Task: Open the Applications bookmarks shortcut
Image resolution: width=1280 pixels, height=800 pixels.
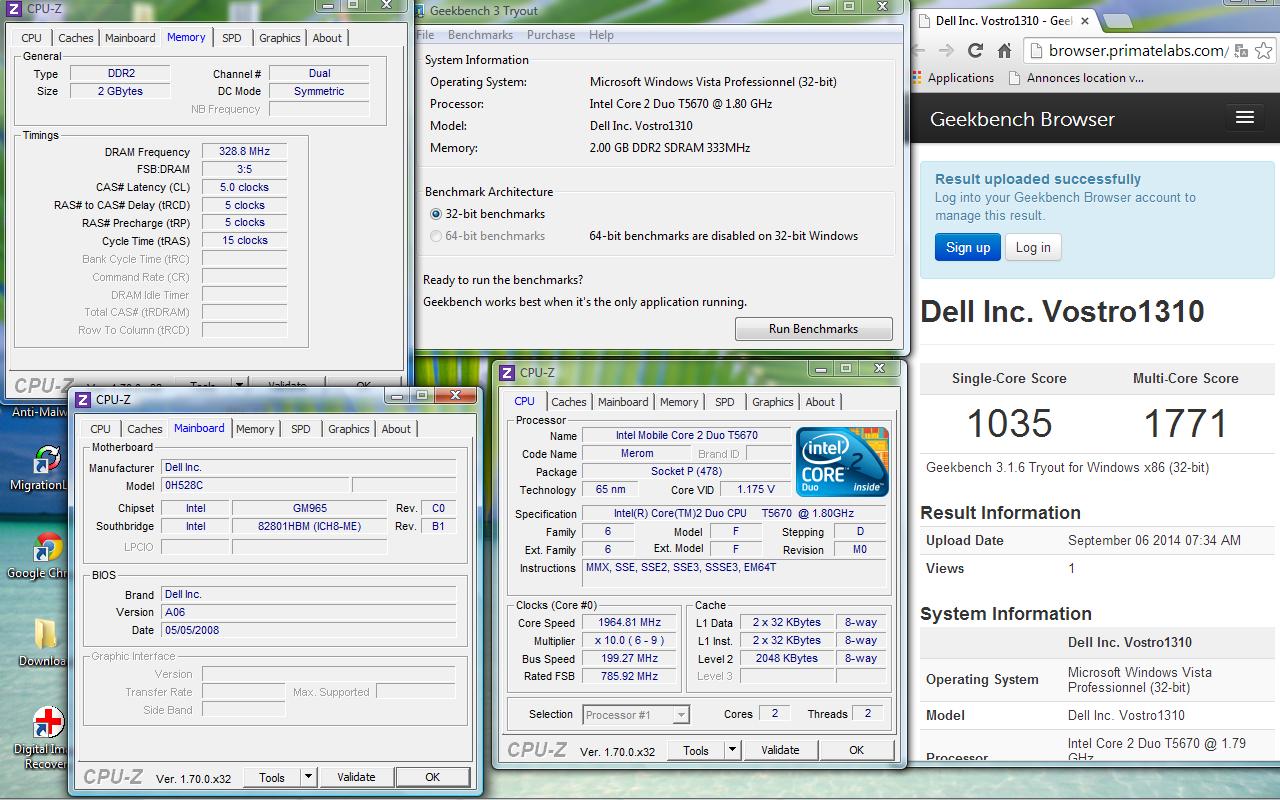Action: point(952,78)
